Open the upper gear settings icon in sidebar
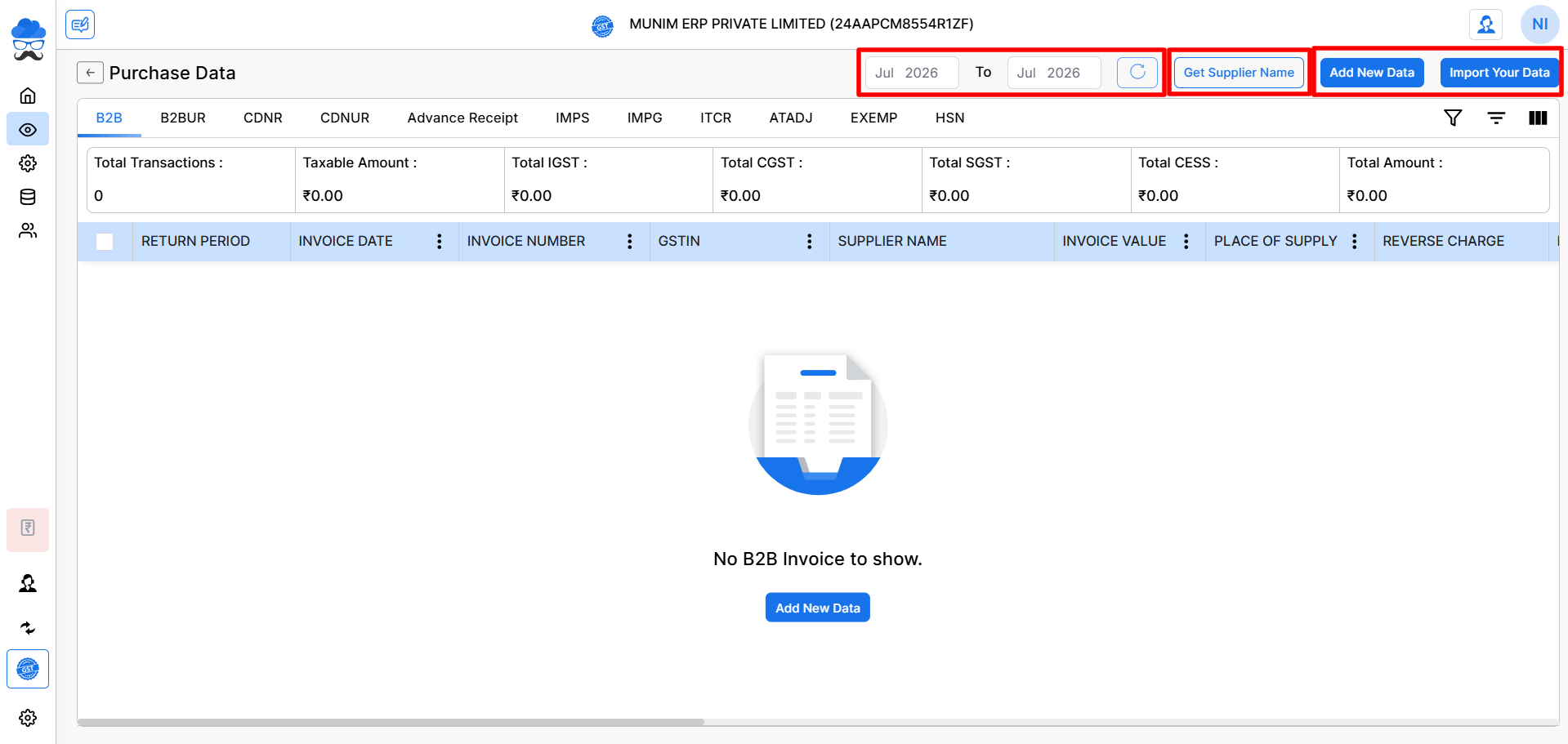The height and width of the screenshot is (744, 1568). coord(28,163)
